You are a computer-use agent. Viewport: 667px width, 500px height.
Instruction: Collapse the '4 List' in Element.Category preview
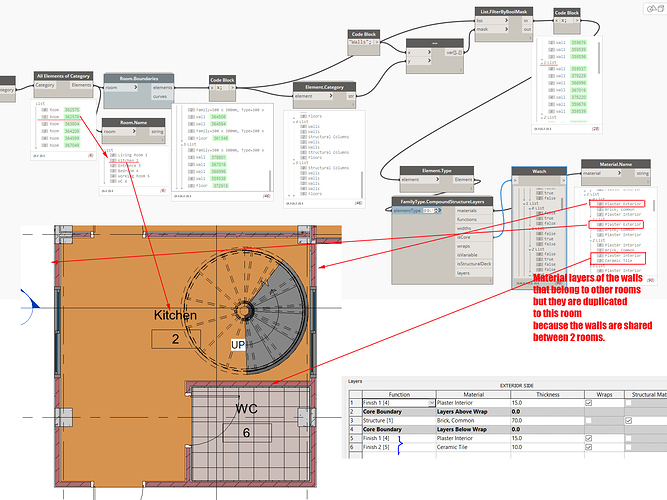(x=294, y=121)
